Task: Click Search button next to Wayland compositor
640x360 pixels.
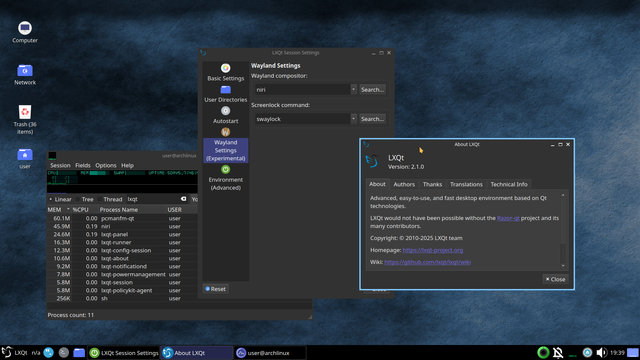Action: (x=372, y=89)
